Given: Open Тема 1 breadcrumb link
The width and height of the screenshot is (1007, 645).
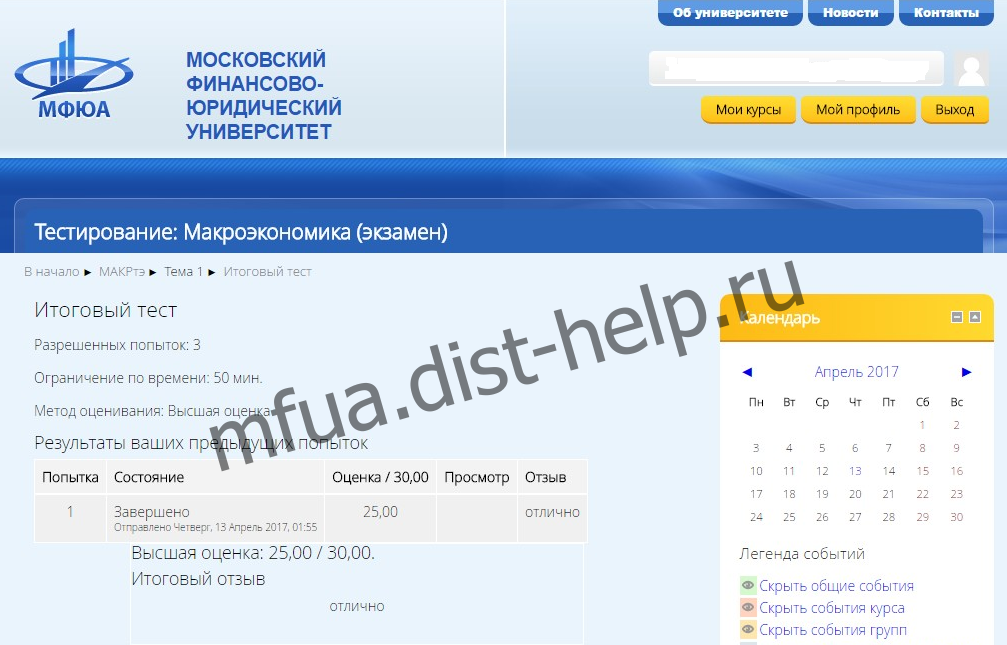Looking at the screenshot, I should [183, 272].
